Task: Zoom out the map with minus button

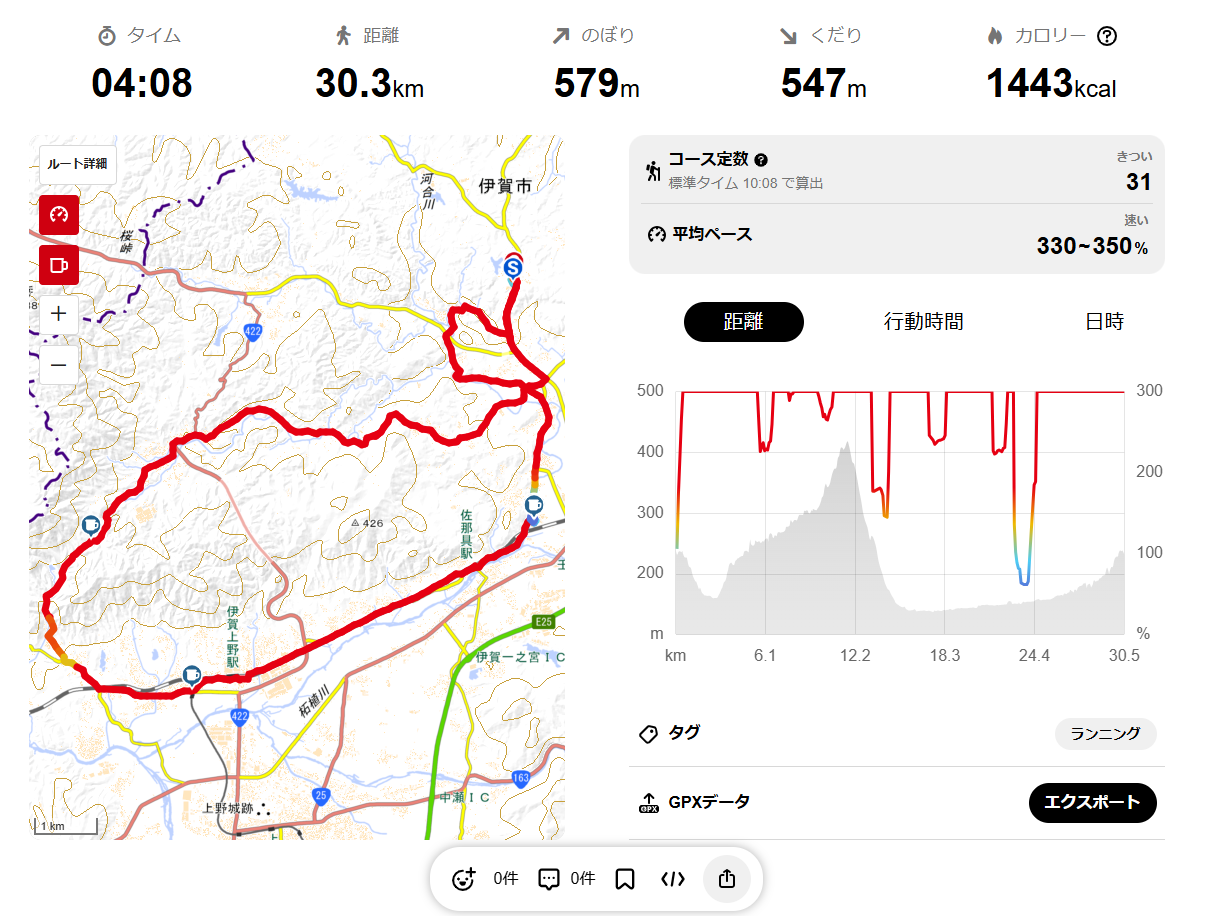Action: pyautogui.click(x=59, y=365)
